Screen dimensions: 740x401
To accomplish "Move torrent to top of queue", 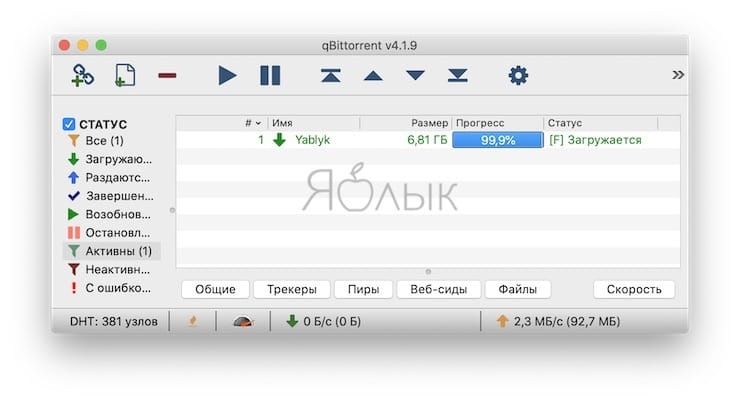I will pyautogui.click(x=331, y=75).
